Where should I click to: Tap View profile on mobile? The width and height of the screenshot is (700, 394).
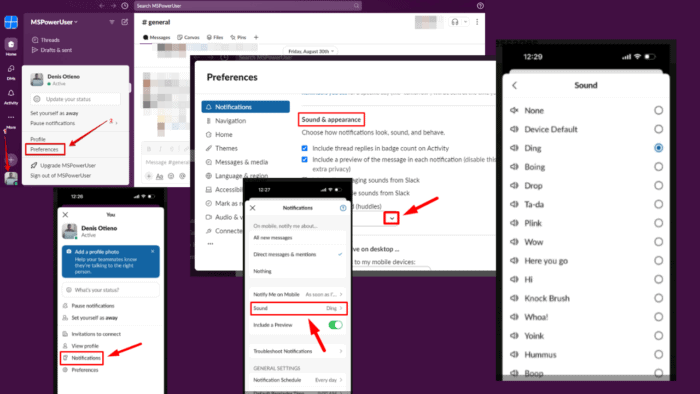(85, 346)
